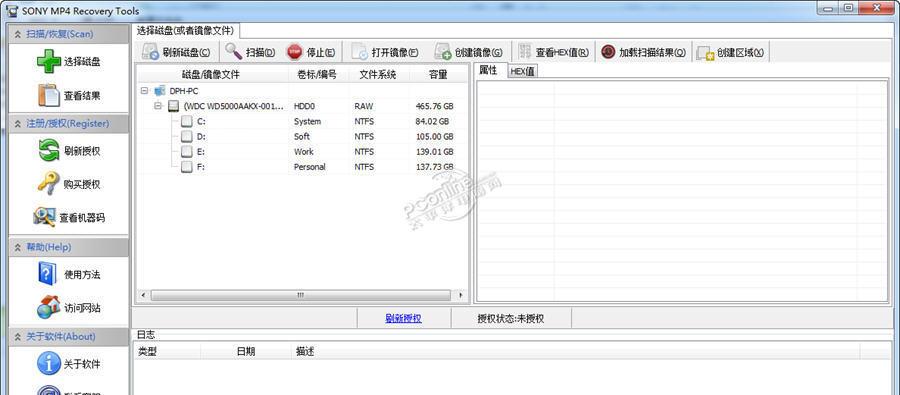This screenshot has height=395, width=900.
Task: Click the 137.73 GB capacity cell
Action: coord(435,167)
